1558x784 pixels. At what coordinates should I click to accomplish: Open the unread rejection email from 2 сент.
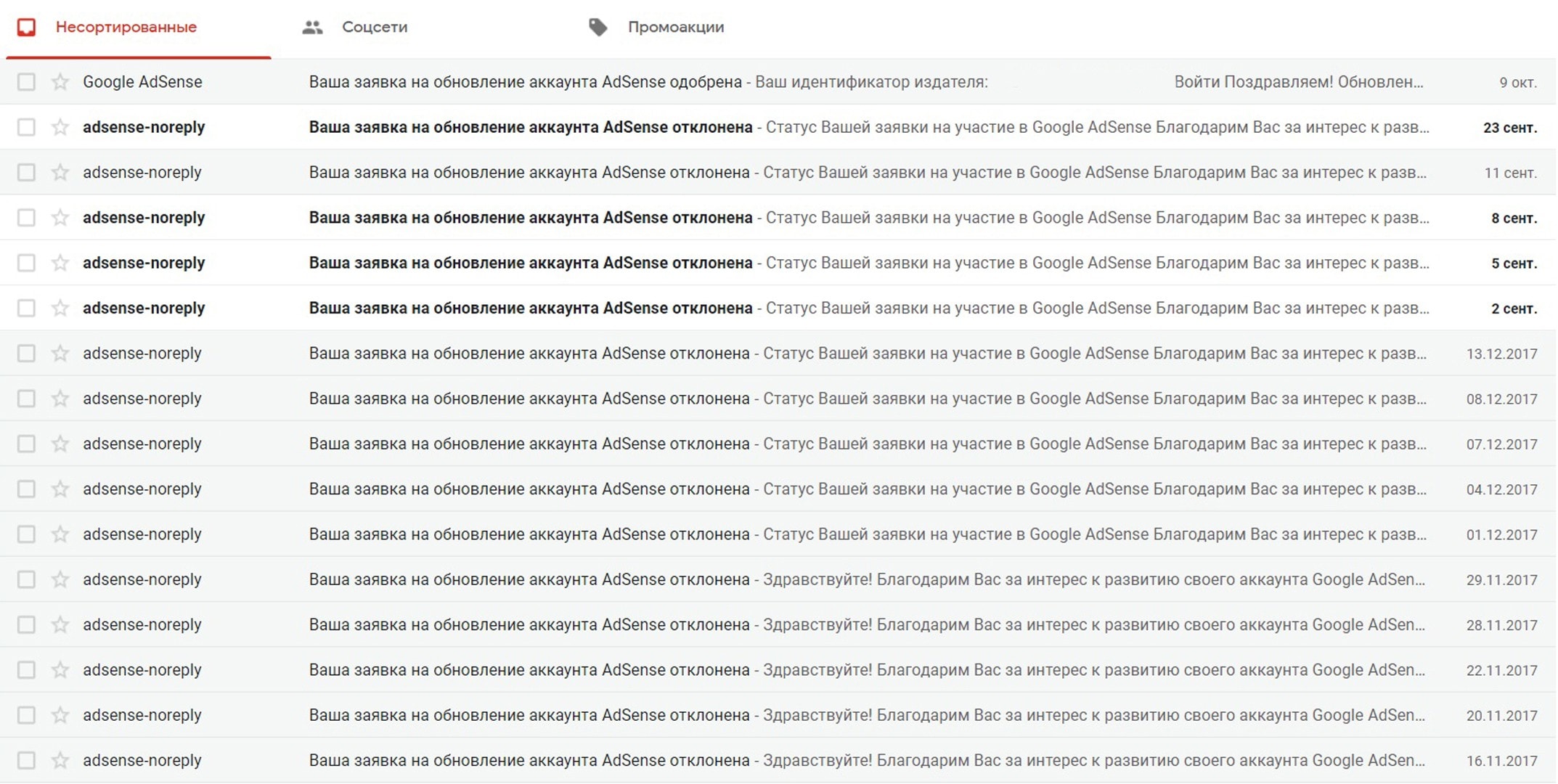coord(531,308)
